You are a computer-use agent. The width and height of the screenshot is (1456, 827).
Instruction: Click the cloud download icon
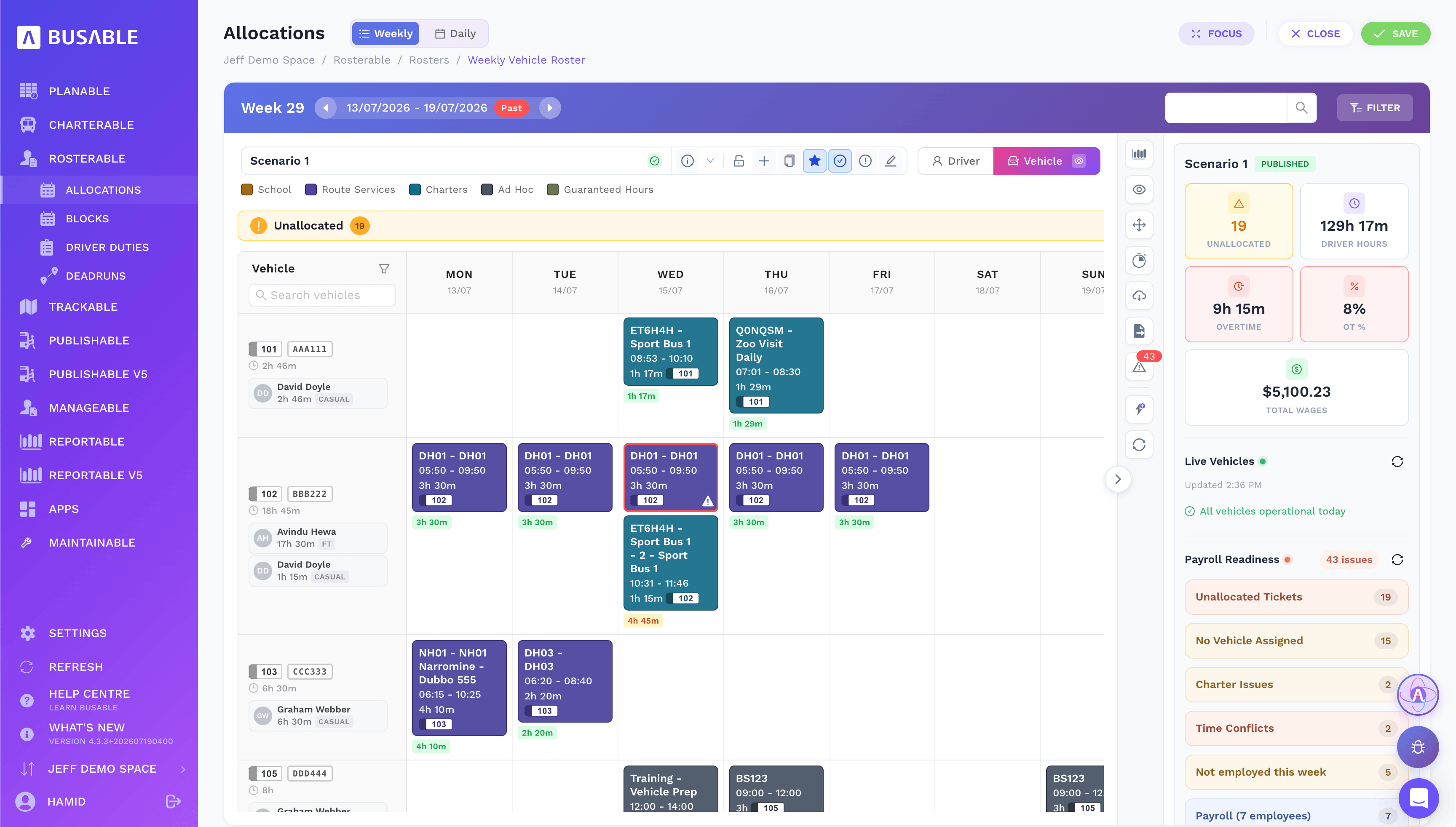[x=1139, y=295]
